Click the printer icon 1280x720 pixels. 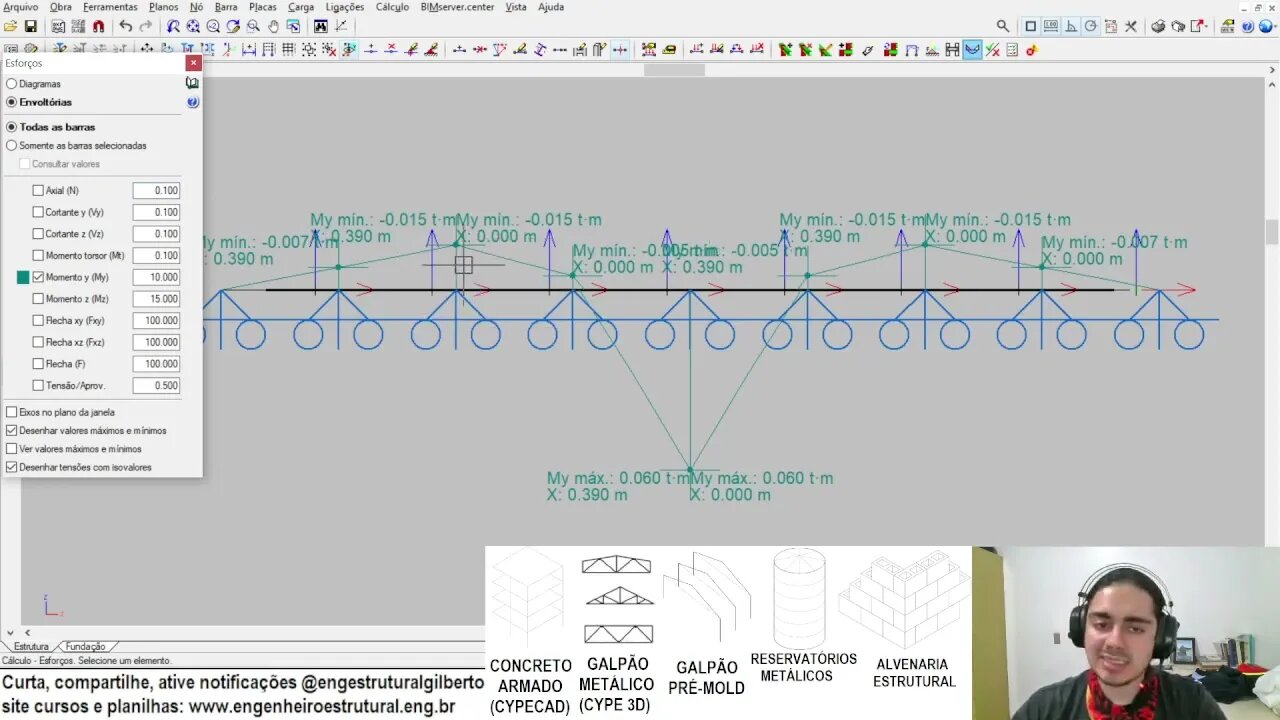[x=1157, y=26]
